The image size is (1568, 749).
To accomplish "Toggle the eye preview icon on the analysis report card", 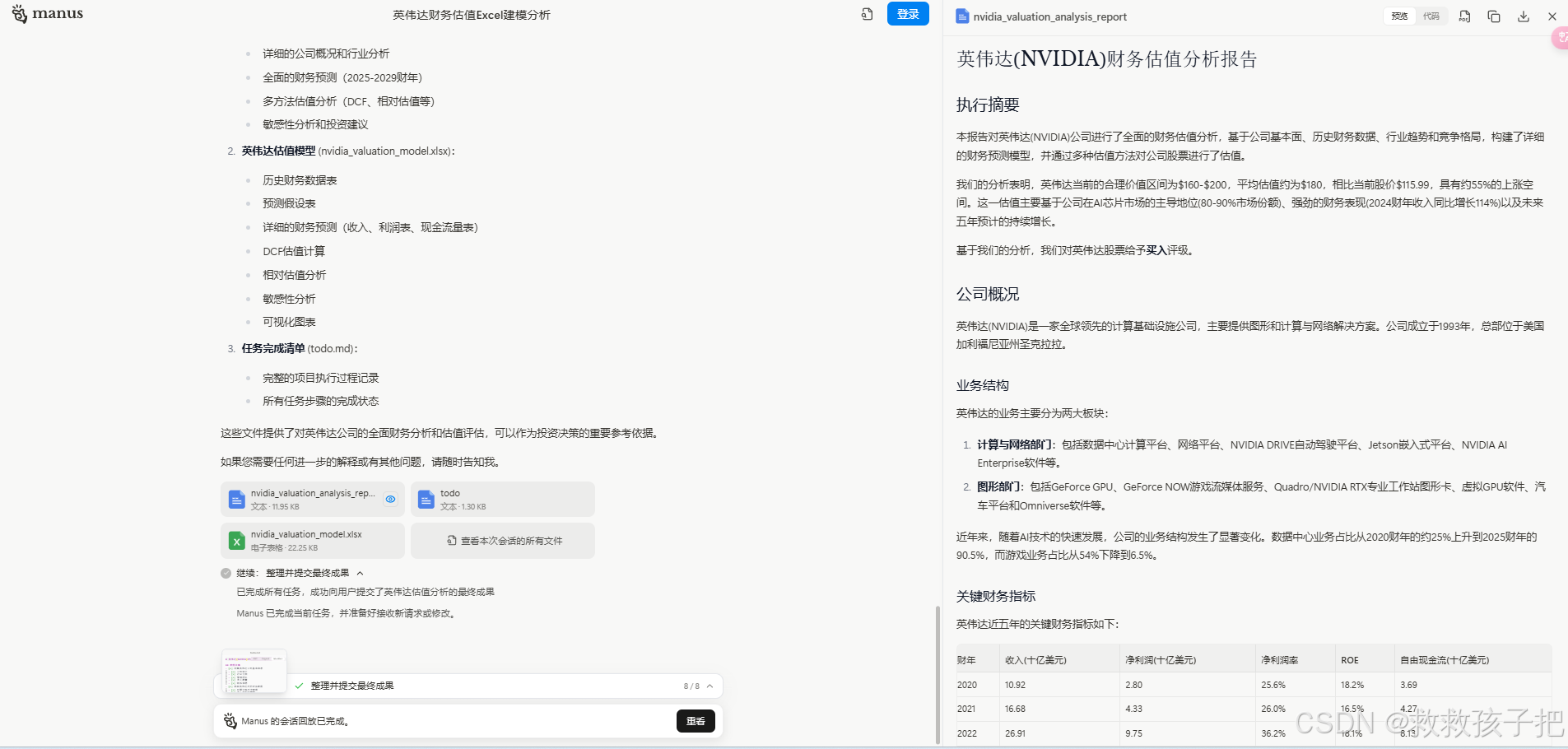I will [391, 499].
